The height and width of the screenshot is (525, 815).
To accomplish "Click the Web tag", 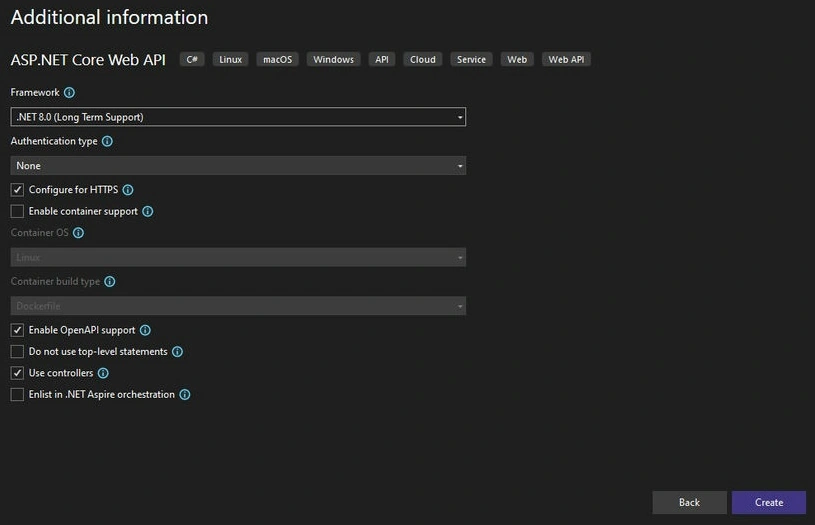I will tap(517, 59).
